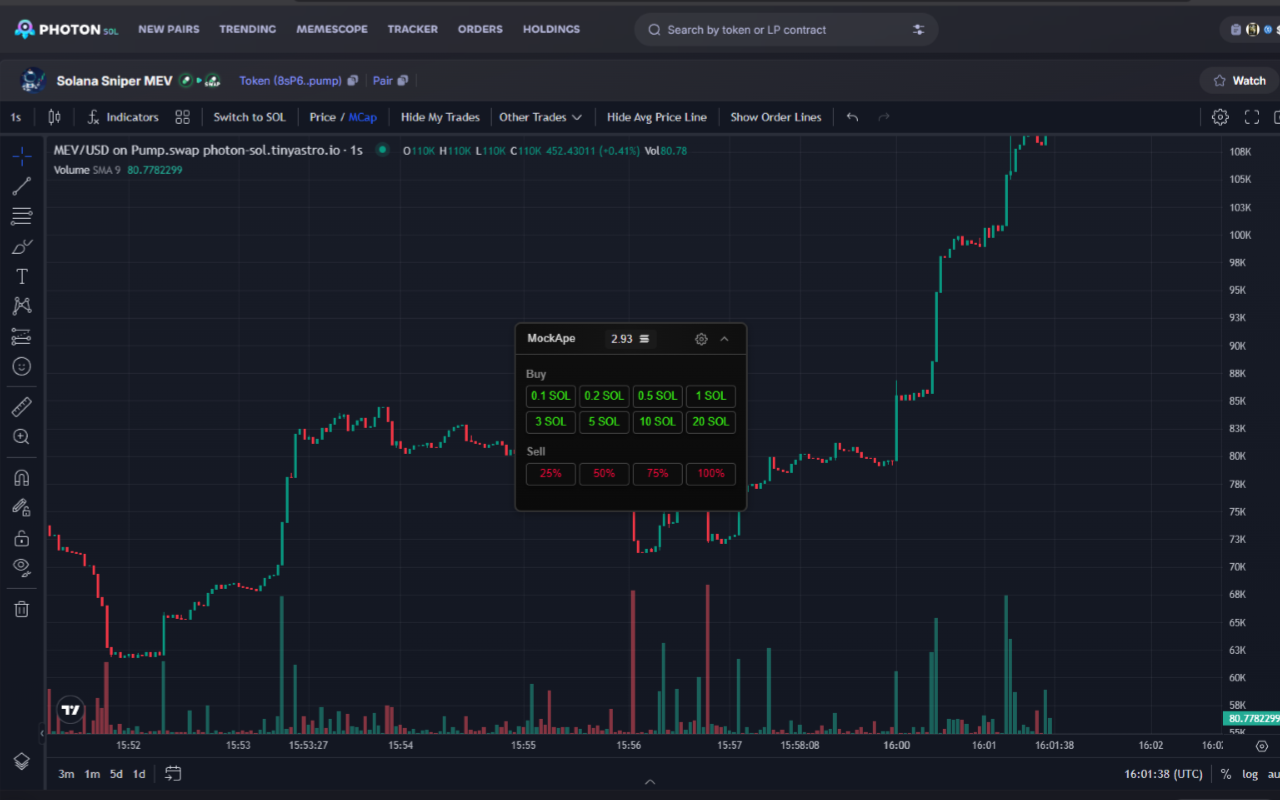Select the emoji sticker tool
Image resolution: width=1280 pixels, height=800 pixels.
click(22, 366)
